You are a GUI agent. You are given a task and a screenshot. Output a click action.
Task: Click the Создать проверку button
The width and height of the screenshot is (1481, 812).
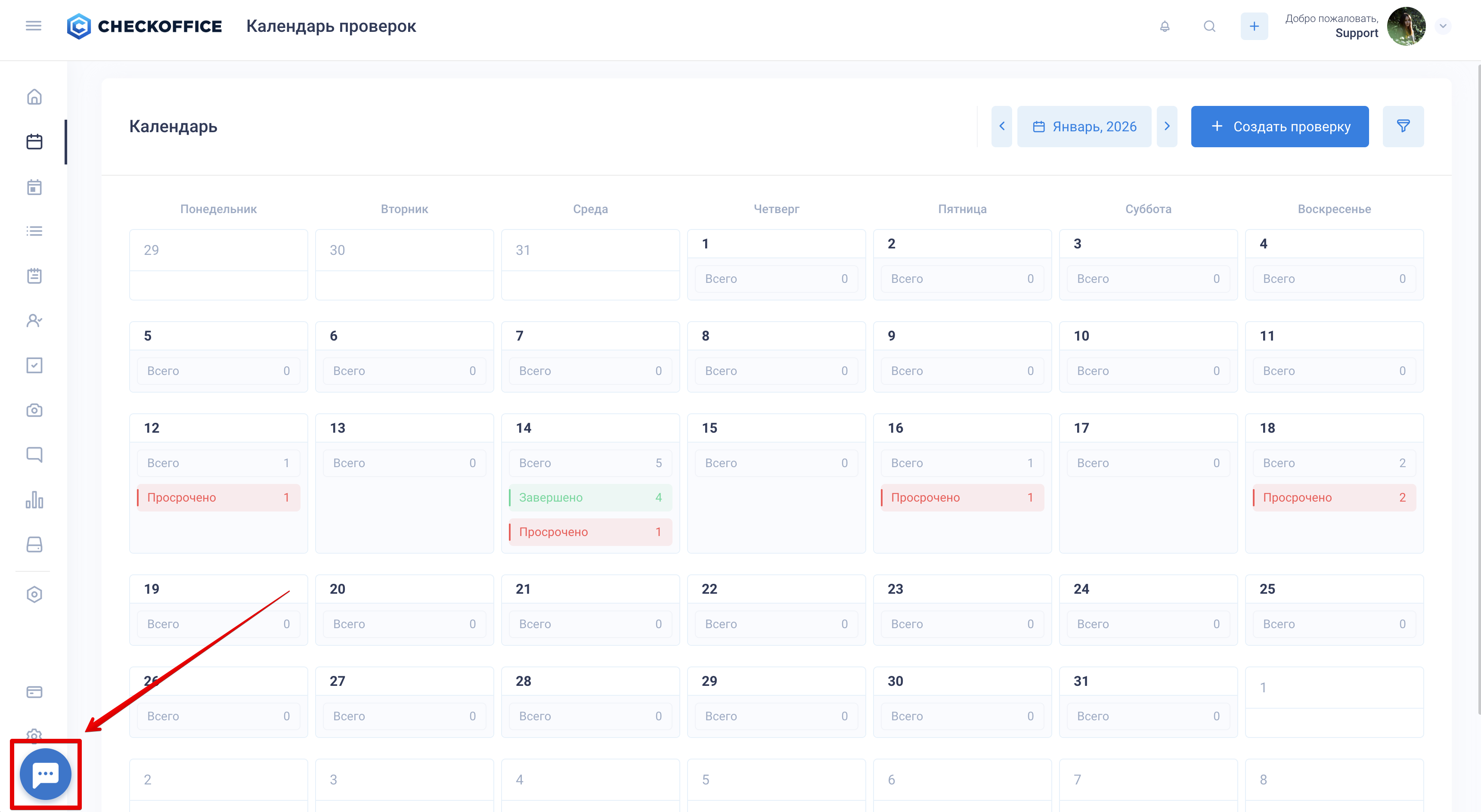coord(1280,127)
